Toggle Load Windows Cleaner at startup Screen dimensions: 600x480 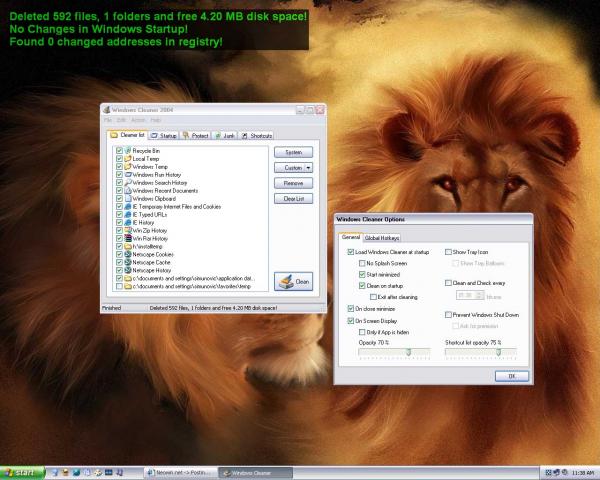click(350, 252)
